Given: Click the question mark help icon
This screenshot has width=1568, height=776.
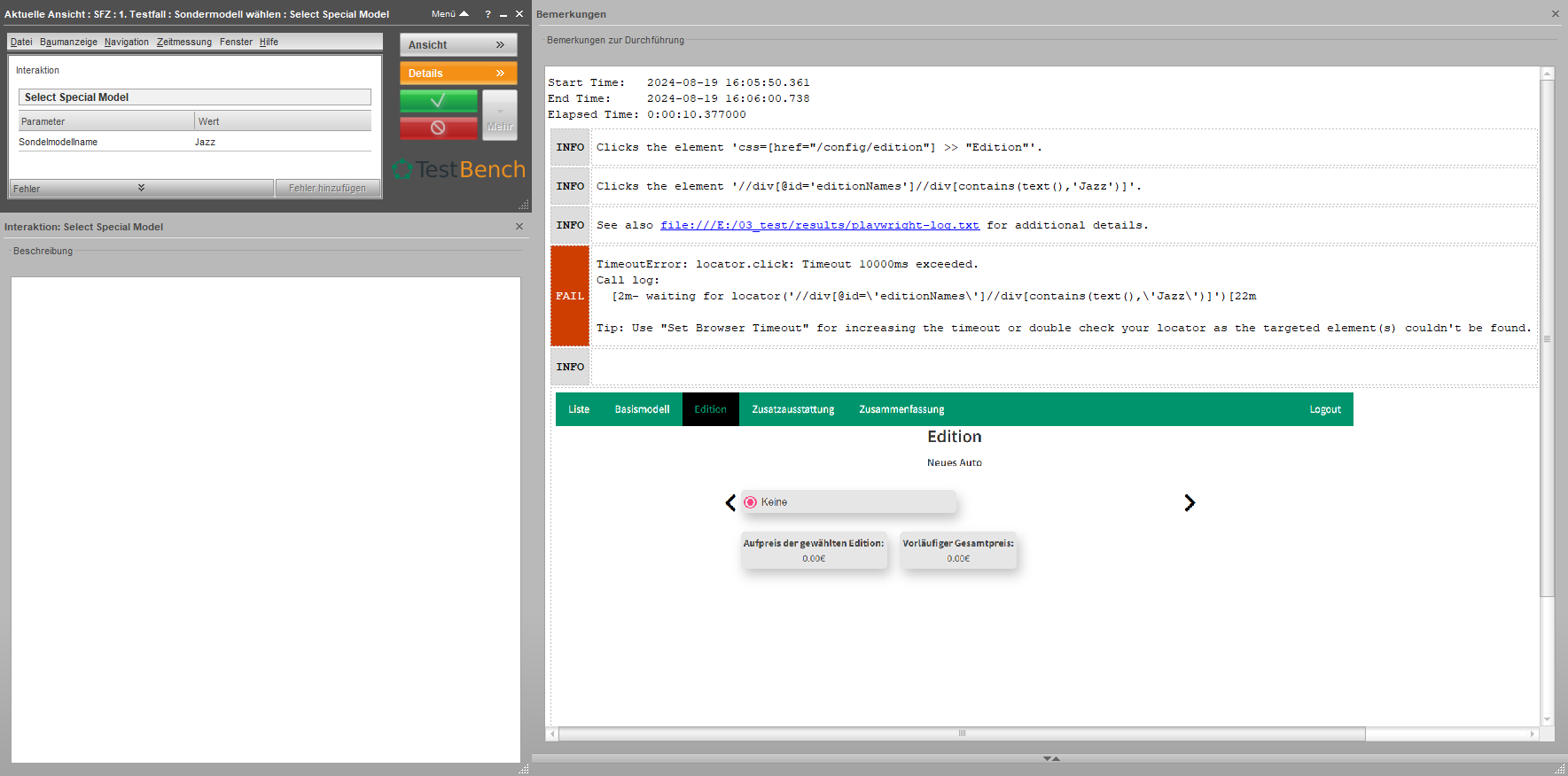Looking at the screenshot, I should [488, 14].
